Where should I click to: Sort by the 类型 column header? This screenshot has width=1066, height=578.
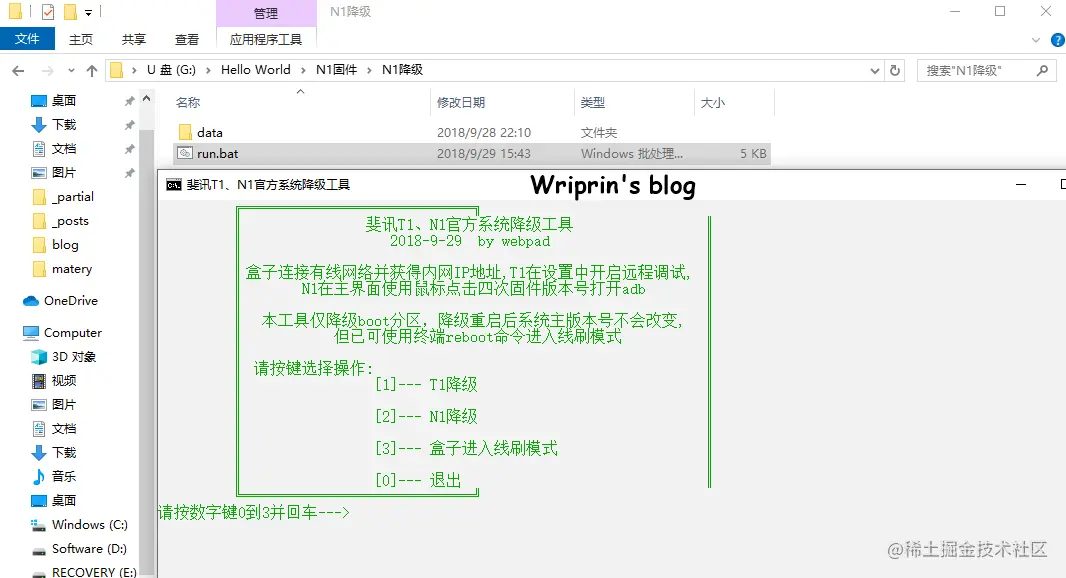click(592, 103)
